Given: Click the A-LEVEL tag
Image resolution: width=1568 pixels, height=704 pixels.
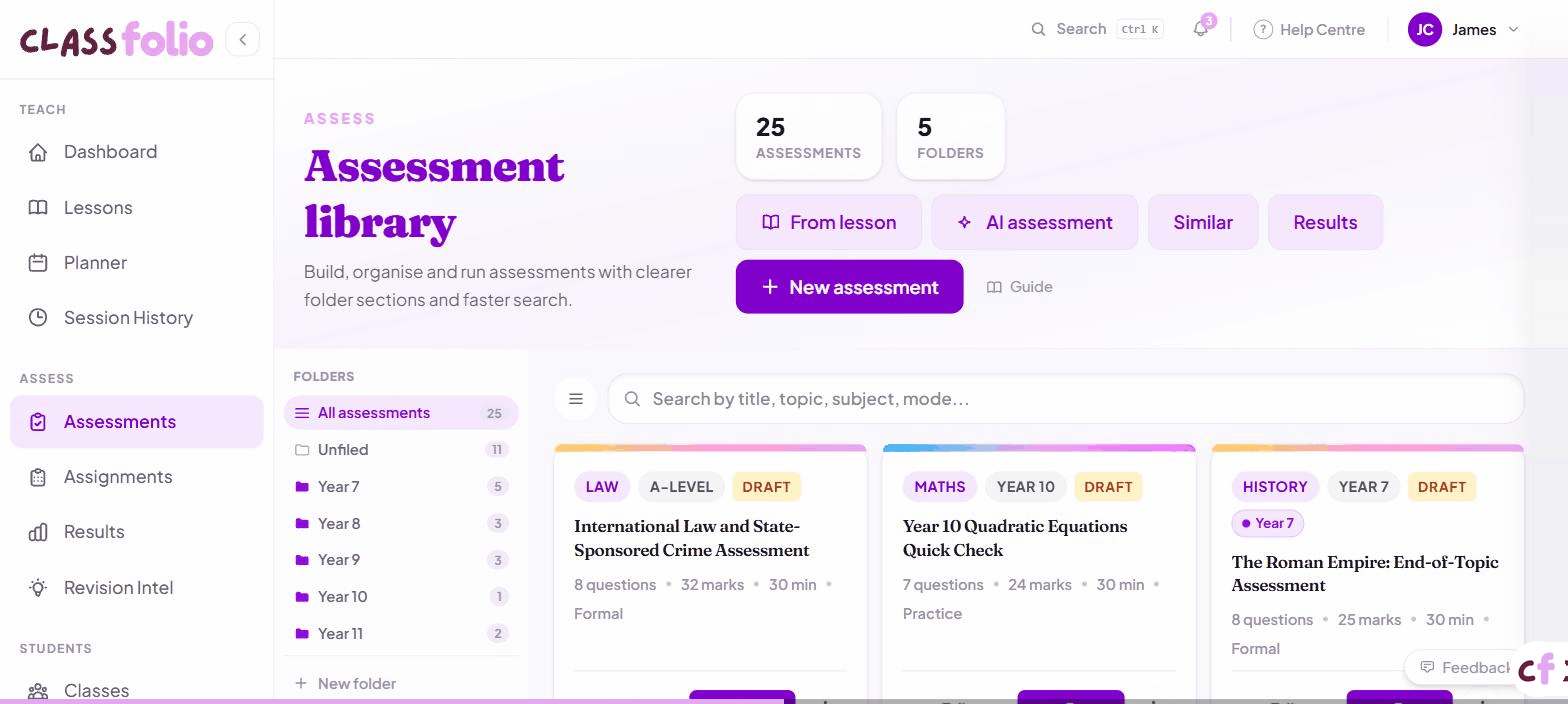Looking at the screenshot, I should click(x=681, y=487).
